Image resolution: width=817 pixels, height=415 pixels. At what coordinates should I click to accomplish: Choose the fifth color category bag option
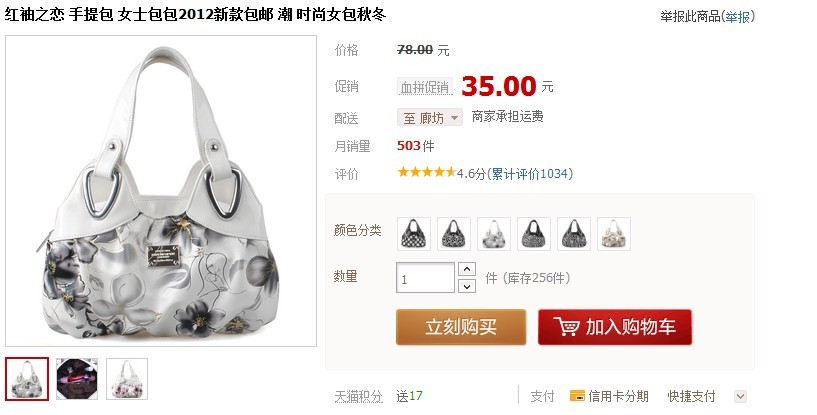pyautogui.click(x=574, y=234)
